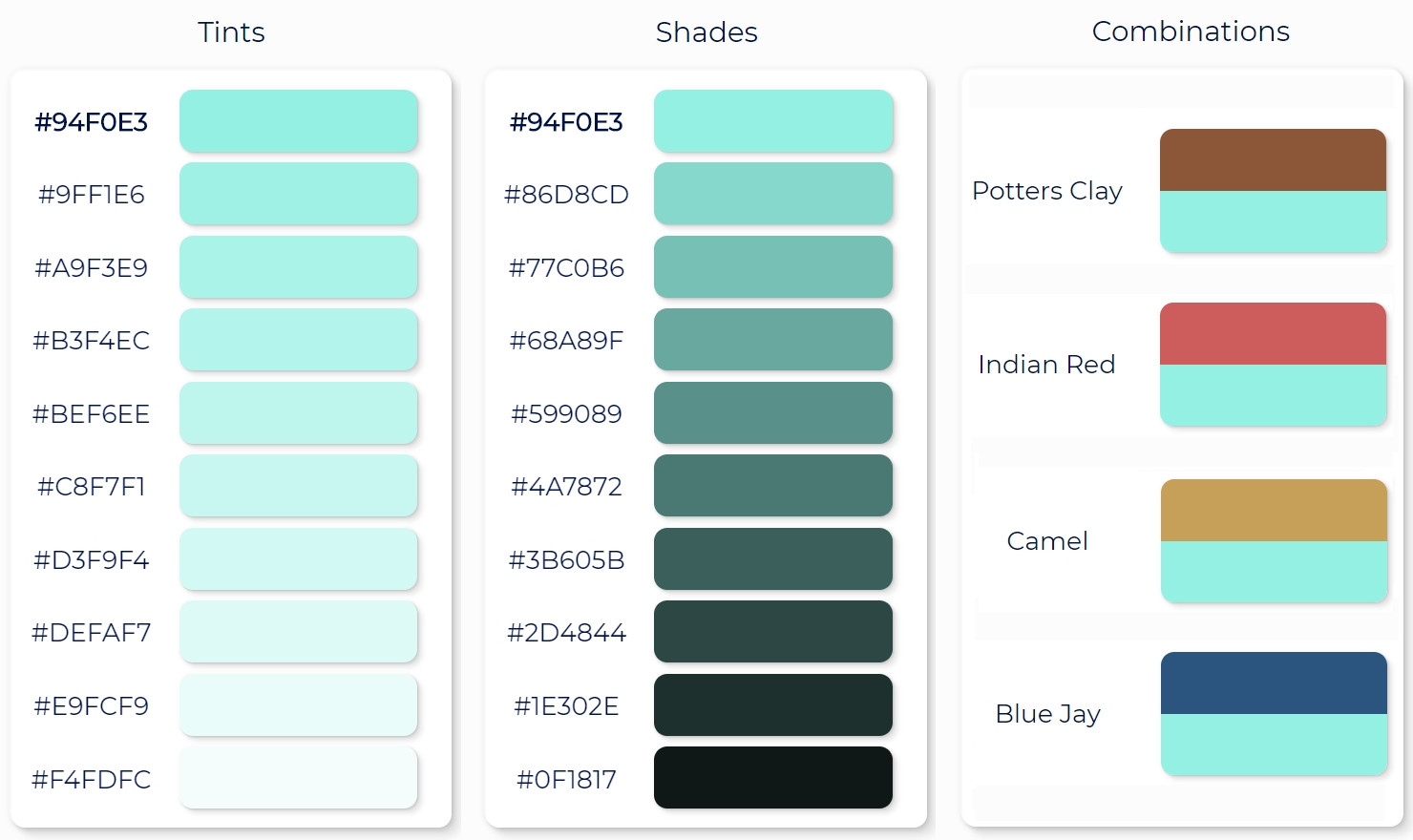1413x840 pixels.
Task: Pick the darkest shade swatch #0F1817
Action: [772, 778]
